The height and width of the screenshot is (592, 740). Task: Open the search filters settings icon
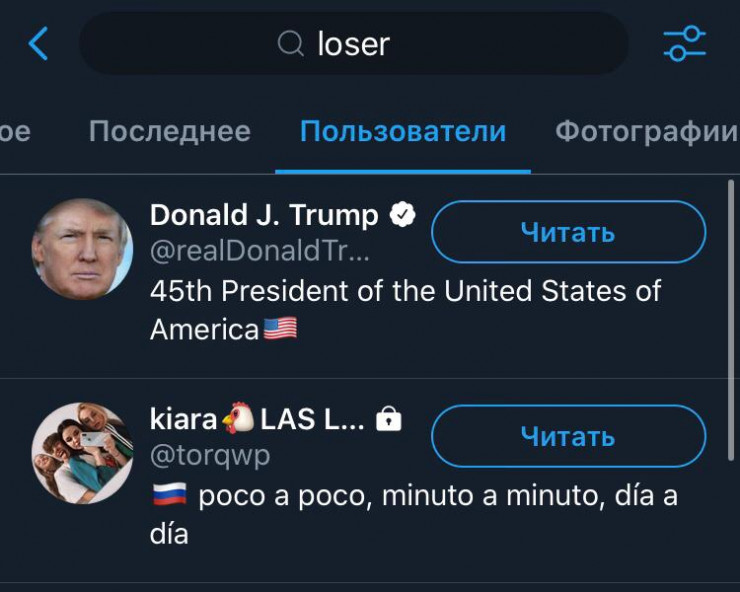point(685,44)
